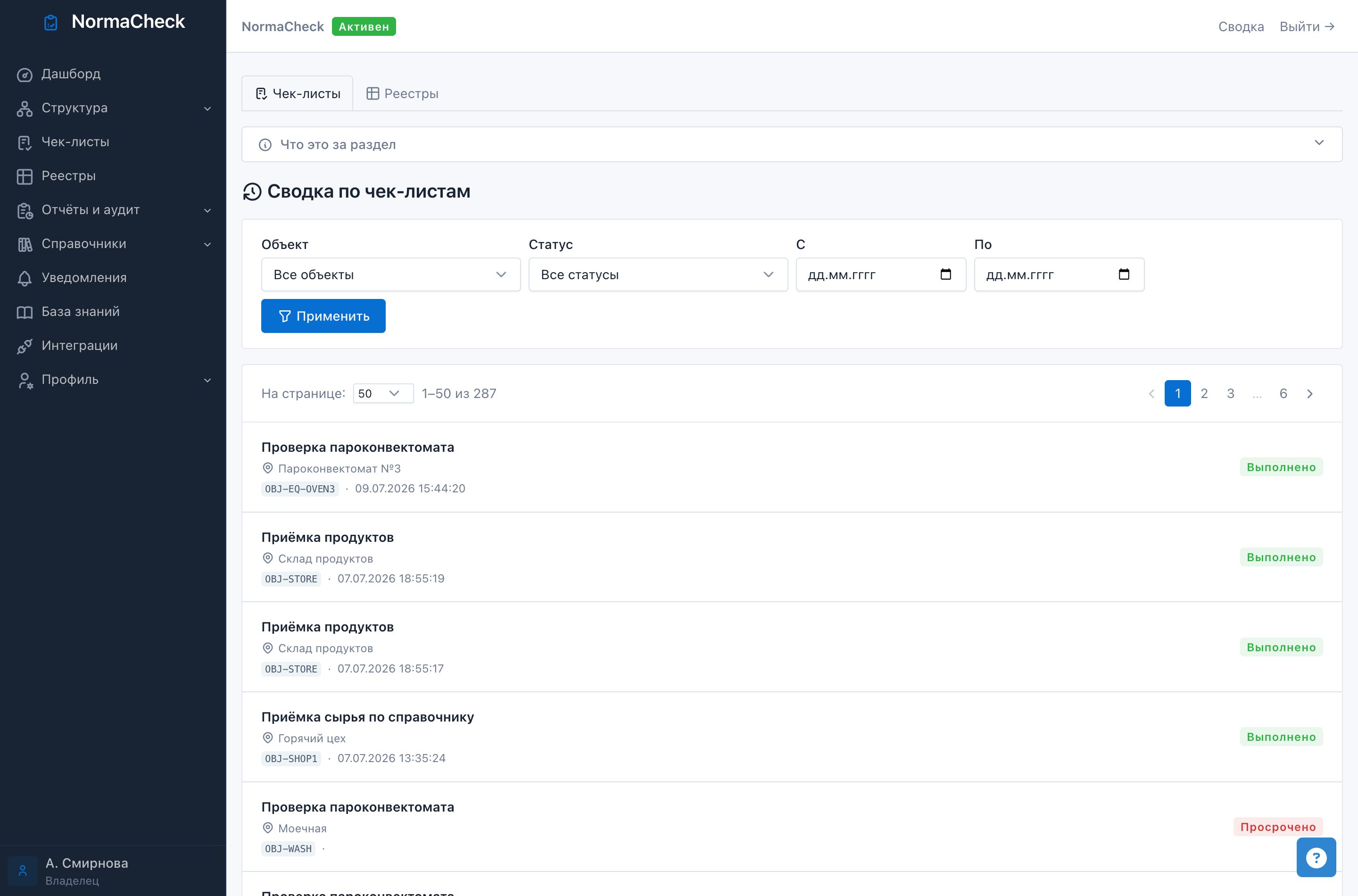The image size is (1358, 896).
Task: Click the next page arrow
Action: pyautogui.click(x=1309, y=393)
